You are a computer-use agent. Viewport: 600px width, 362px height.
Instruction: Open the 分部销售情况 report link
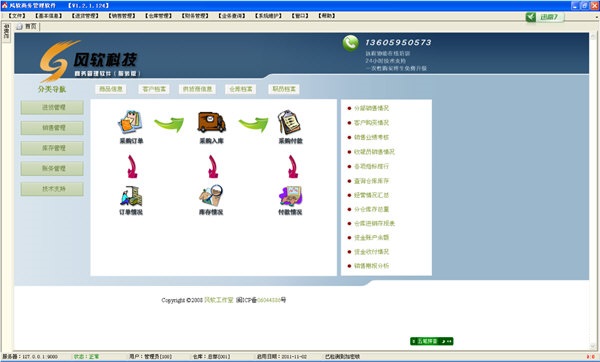(371, 108)
